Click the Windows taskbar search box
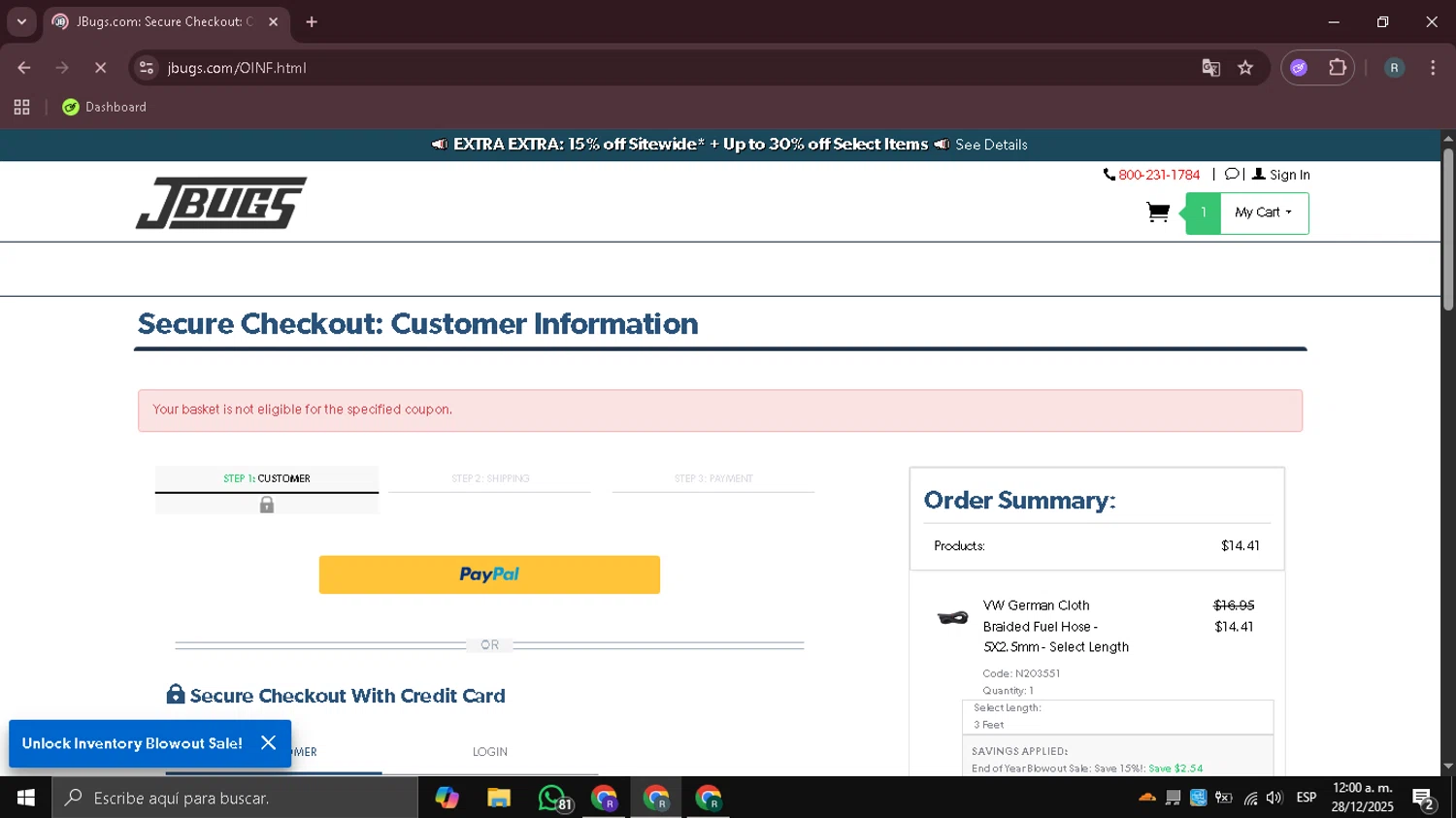This screenshot has width=1456, height=818. (235, 798)
